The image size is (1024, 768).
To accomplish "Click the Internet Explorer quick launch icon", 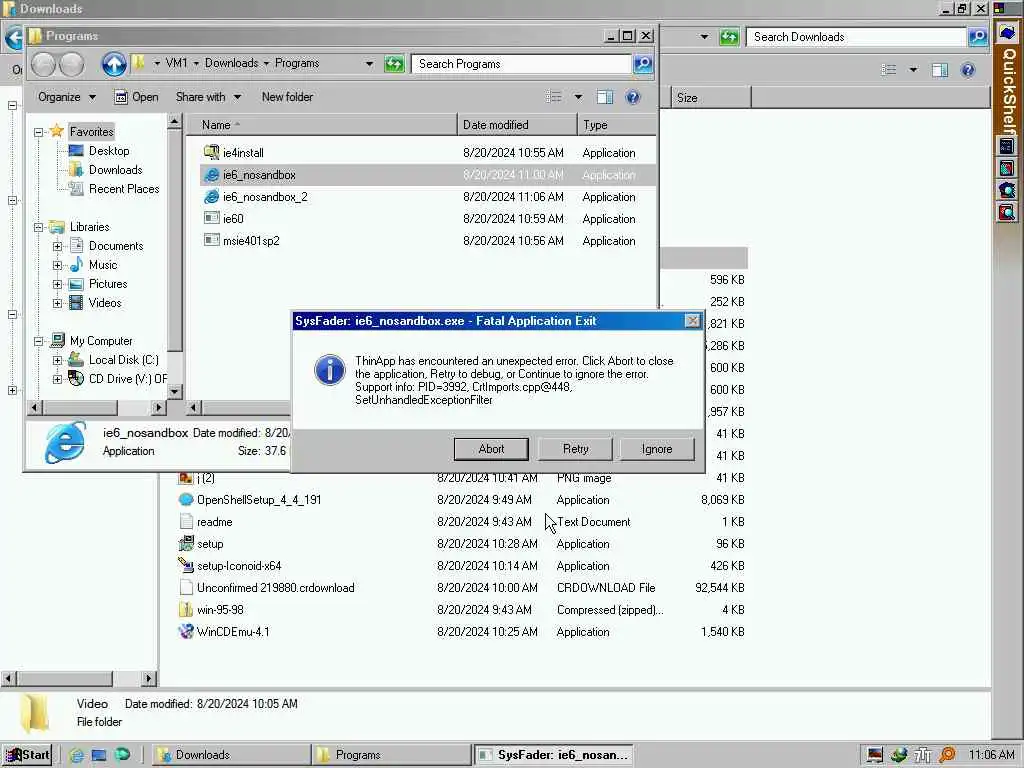I will [76, 755].
